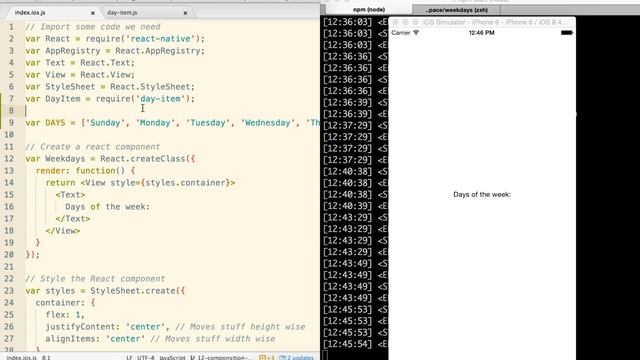Screen dimensions: 640x360
Task: Click empty line 8 with the text cursor
Action: 172,111
